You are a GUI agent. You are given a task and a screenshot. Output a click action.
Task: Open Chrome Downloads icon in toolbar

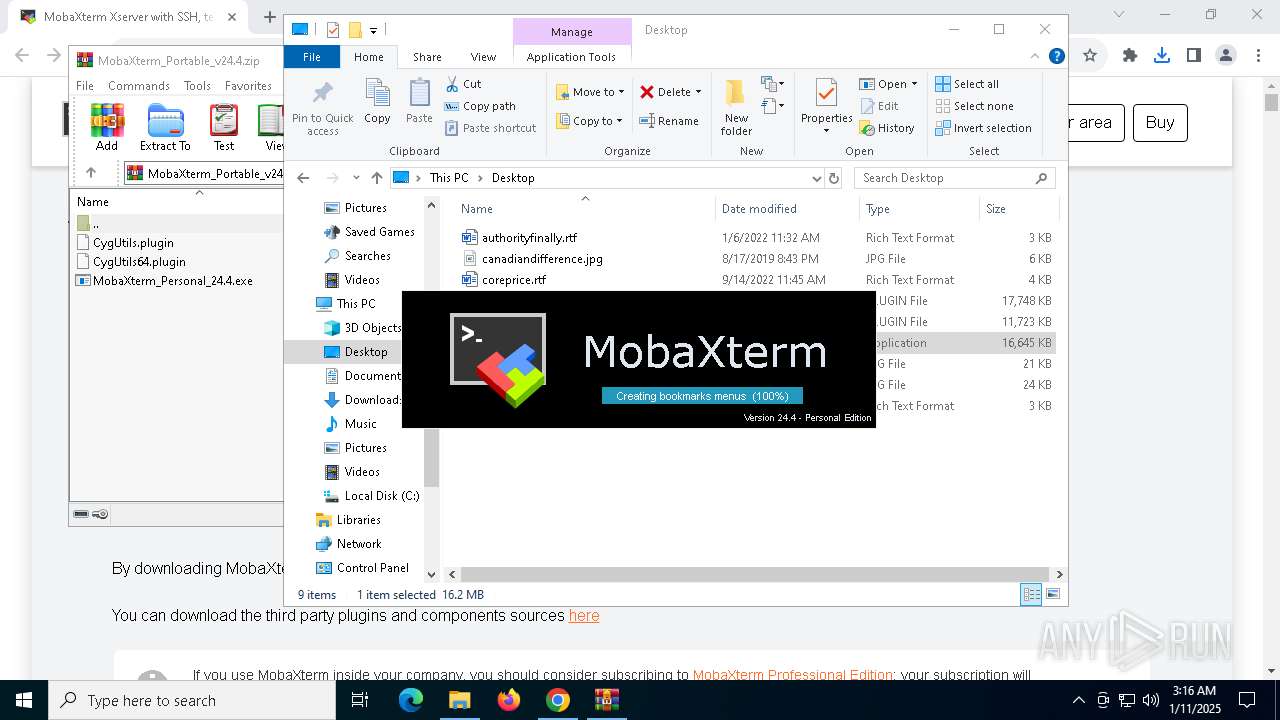[1161, 56]
